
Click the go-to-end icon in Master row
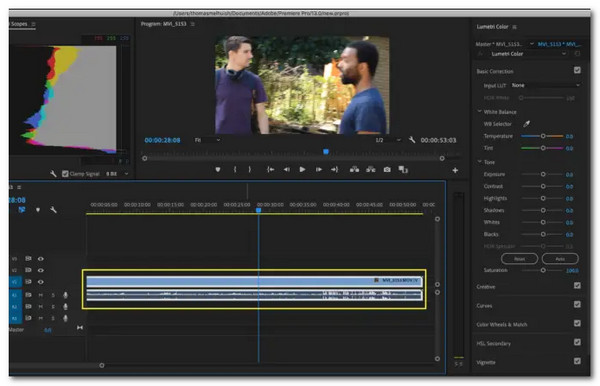click(x=80, y=328)
